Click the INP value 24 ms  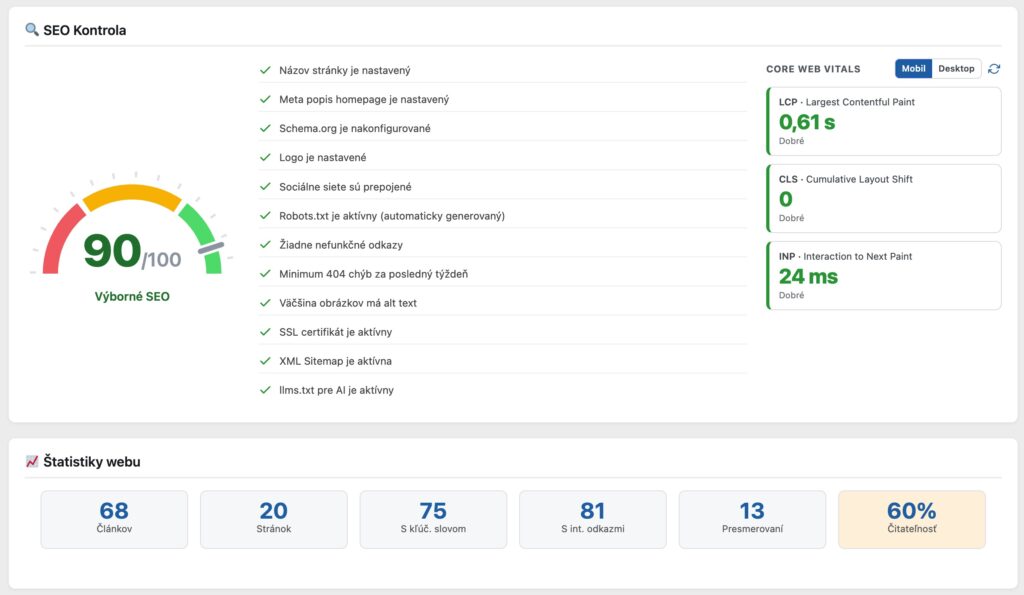coord(808,276)
